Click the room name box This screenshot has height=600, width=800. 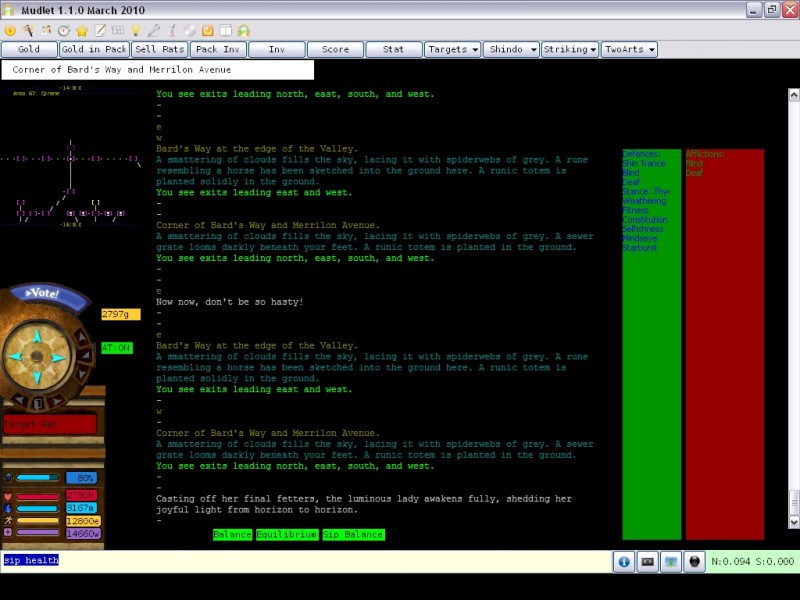(157, 70)
